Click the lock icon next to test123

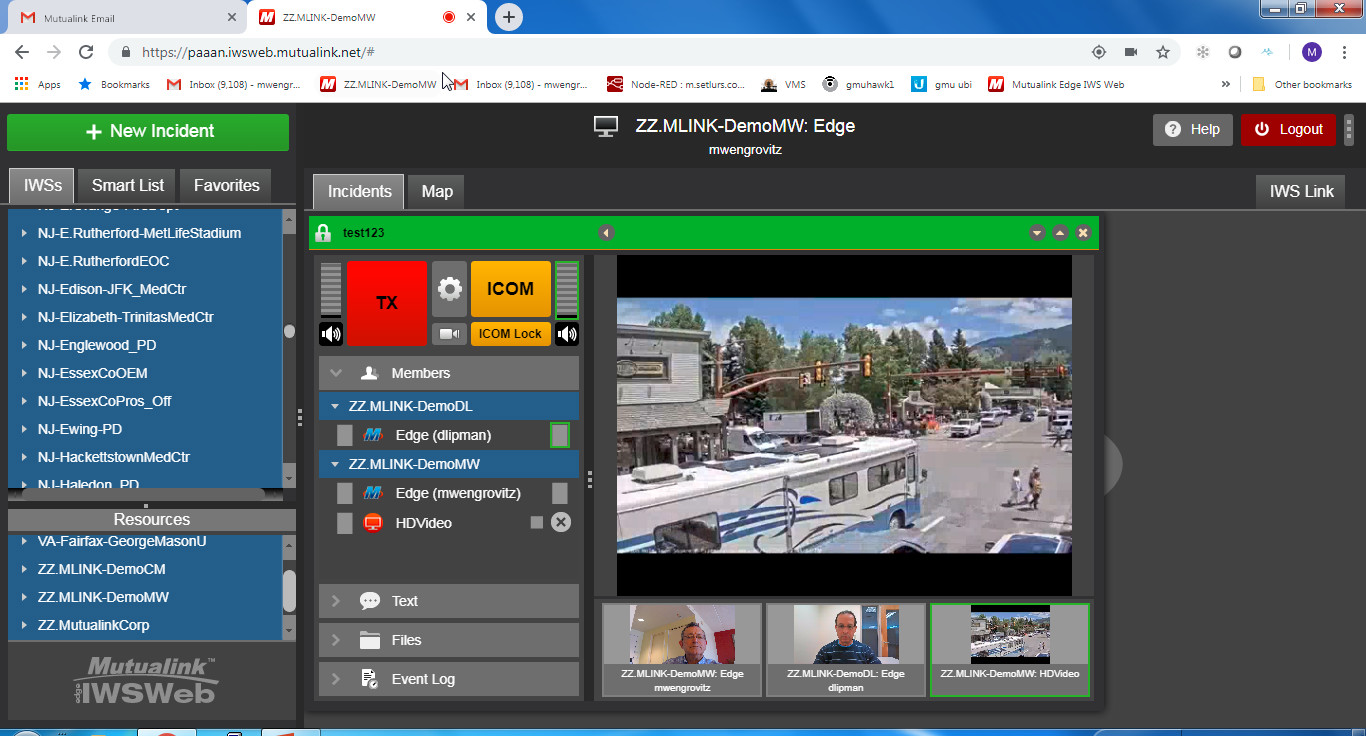point(323,233)
